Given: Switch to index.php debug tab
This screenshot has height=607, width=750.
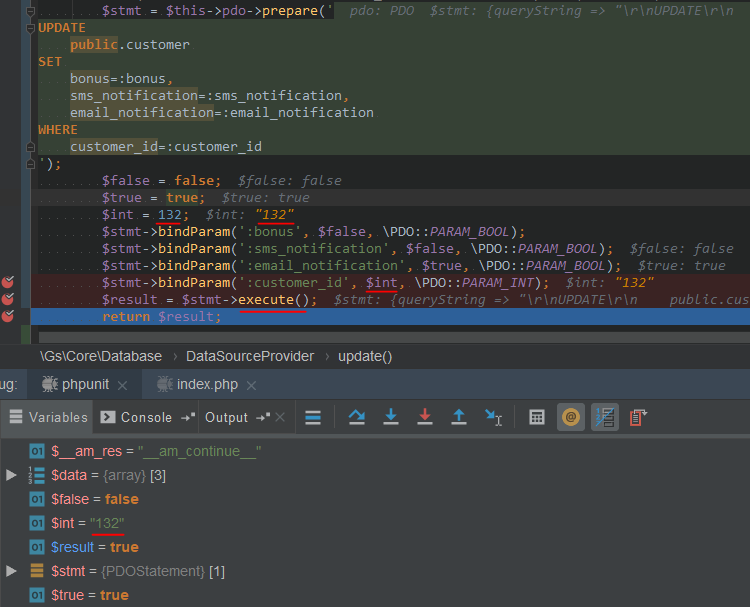Looking at the screenshot, I should pyautogui.click(x=207, y=384).
